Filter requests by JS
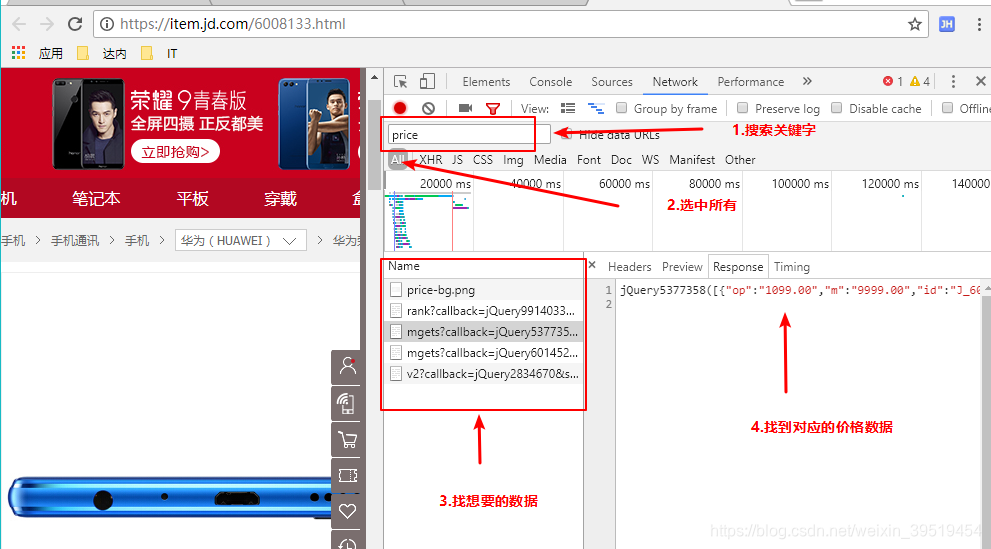The height and width of the screenshot is (549, 991). click(x=458, y=160)
